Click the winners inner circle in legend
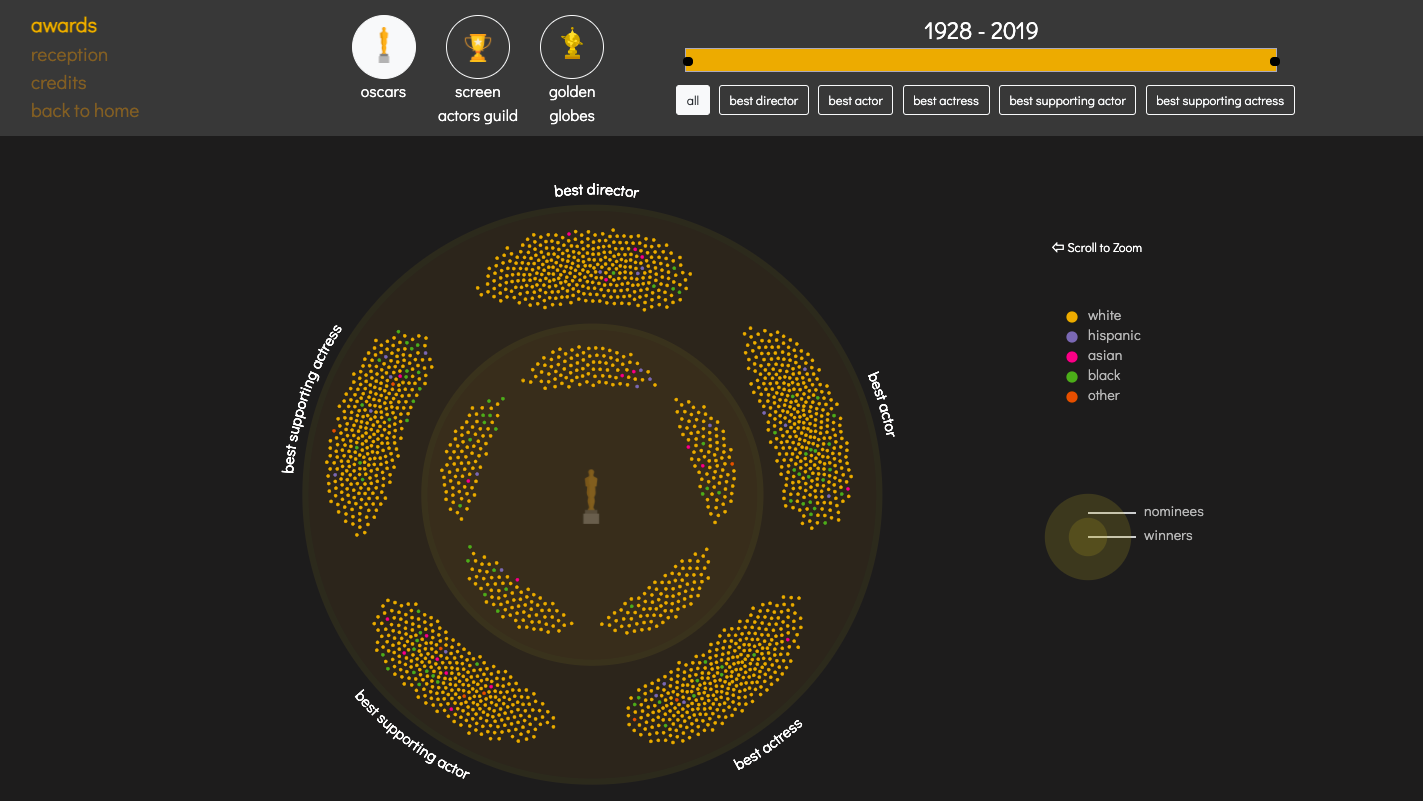Image resolution: width=1423 pixels, height=801 pixels. tap(1087, 537)
